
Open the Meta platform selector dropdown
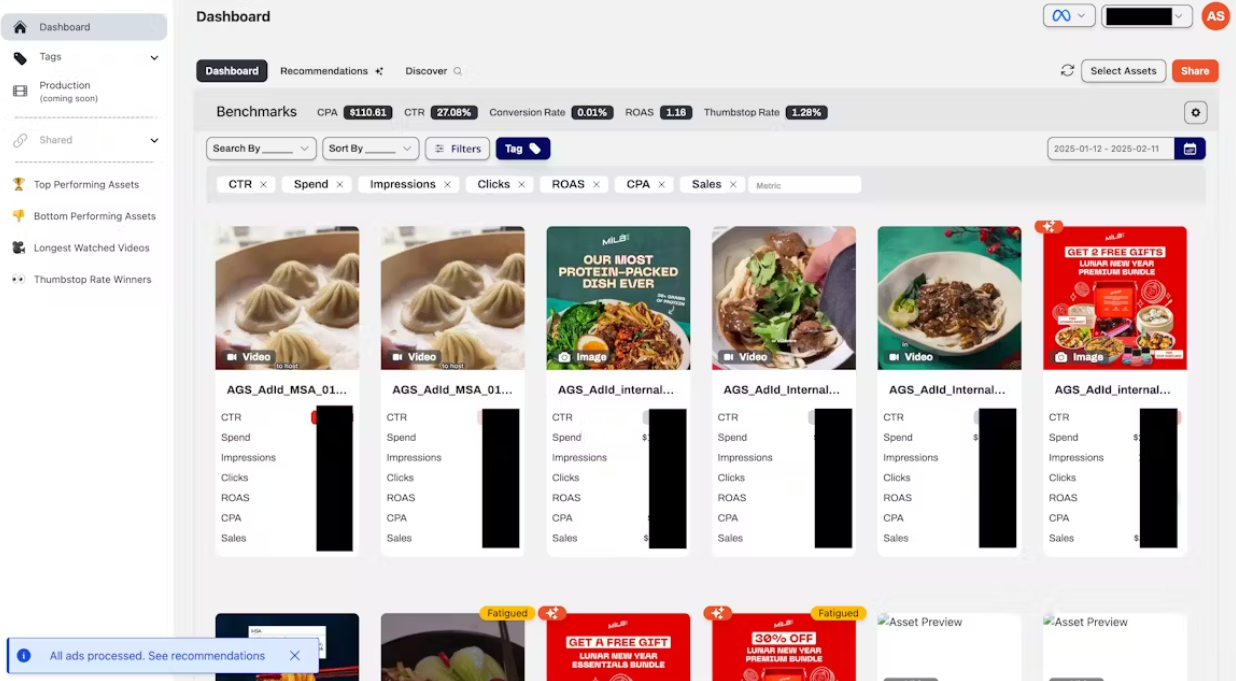coord(1069,16)
